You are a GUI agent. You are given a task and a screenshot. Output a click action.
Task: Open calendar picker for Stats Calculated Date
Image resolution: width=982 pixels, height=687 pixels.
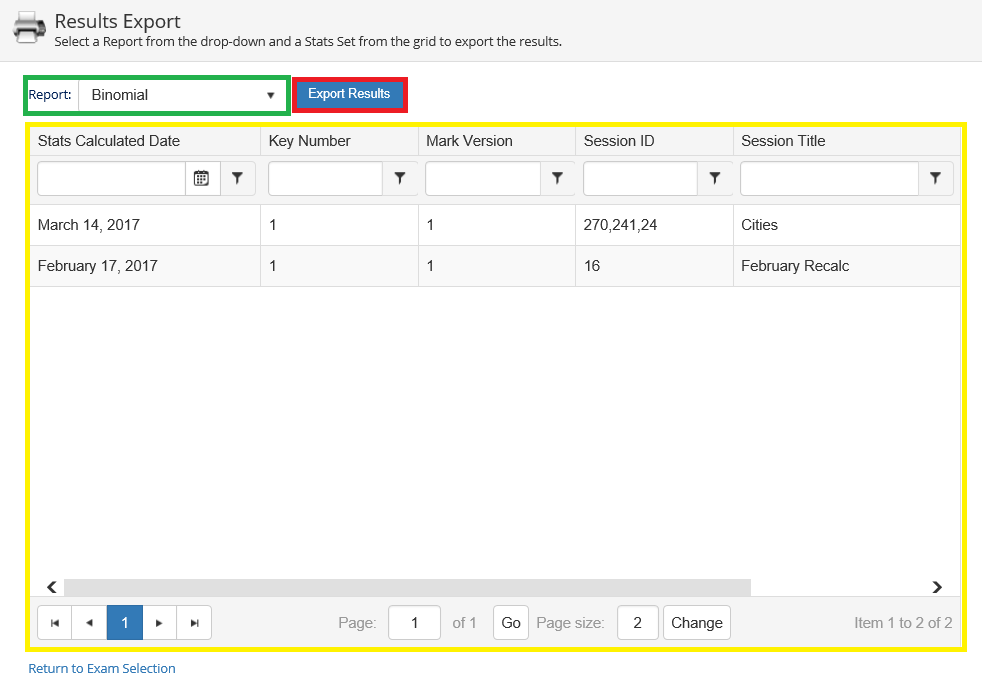tap(201, 178)
